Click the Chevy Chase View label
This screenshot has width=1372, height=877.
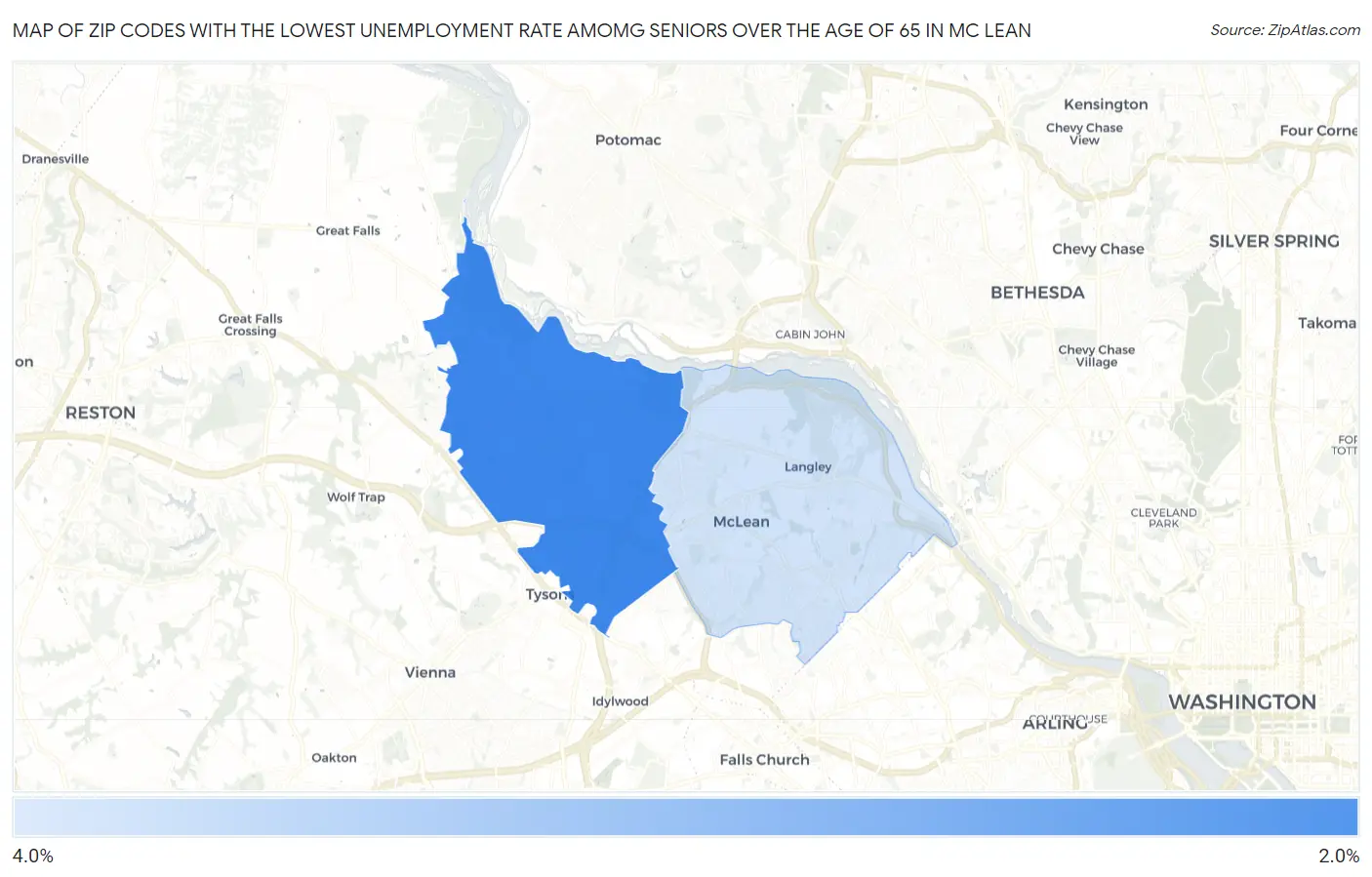click(1084, 134)
